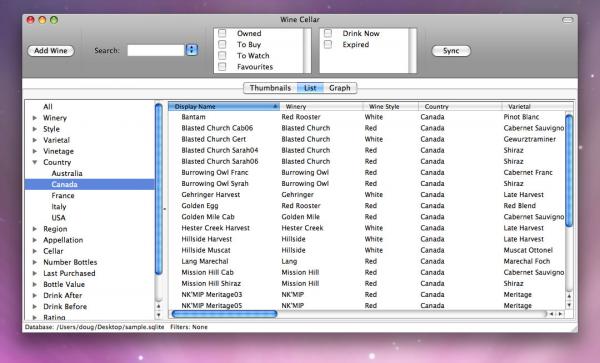Click wine list scroll-down arrow
This screenshot has width=600, height=363.
pyautogui.click(x=569, y=305)
